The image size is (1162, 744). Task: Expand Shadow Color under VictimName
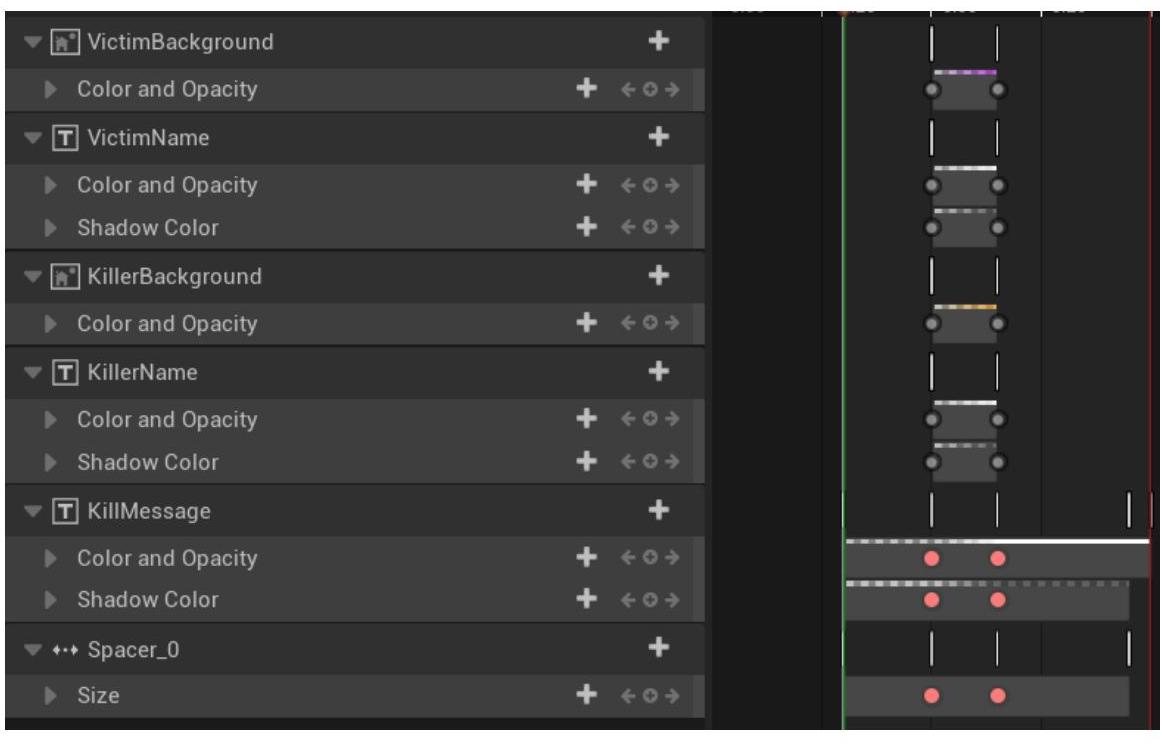click(52, 229)
